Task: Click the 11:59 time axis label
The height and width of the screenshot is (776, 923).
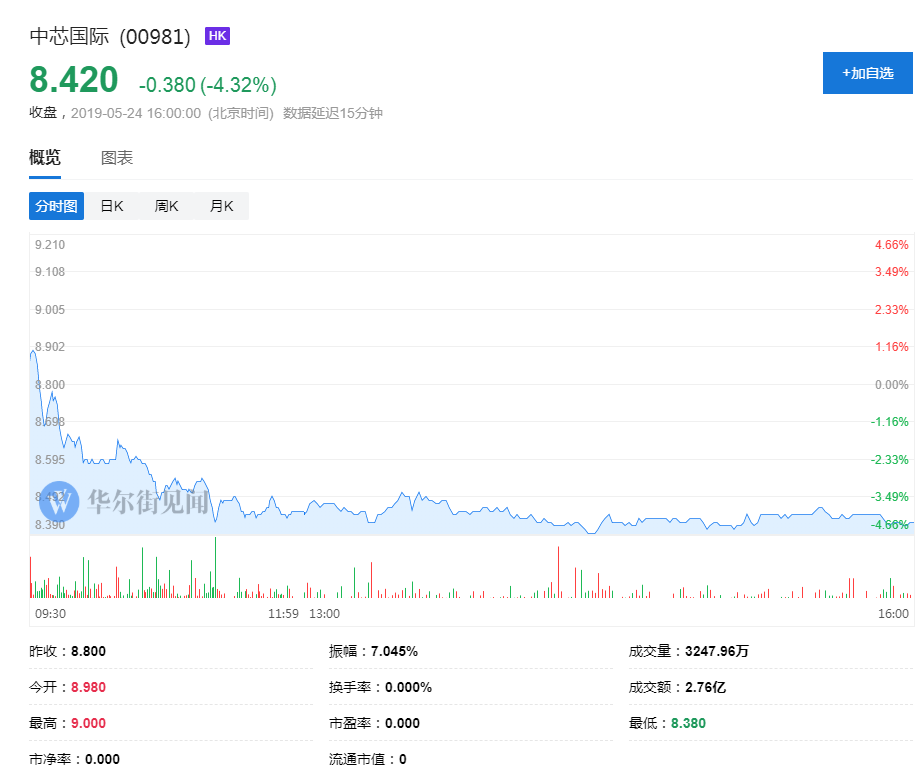Action: [x=283, y=614]
